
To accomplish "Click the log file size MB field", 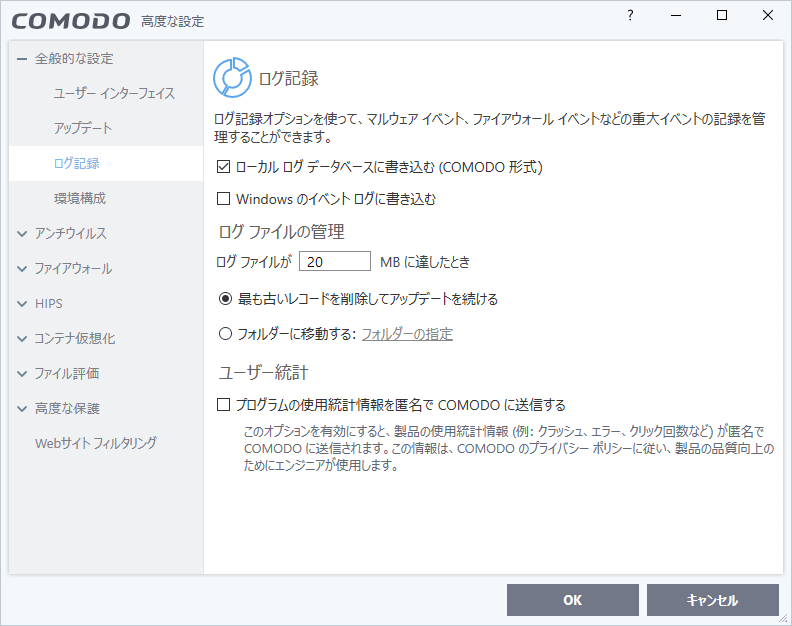I will 334,262.
